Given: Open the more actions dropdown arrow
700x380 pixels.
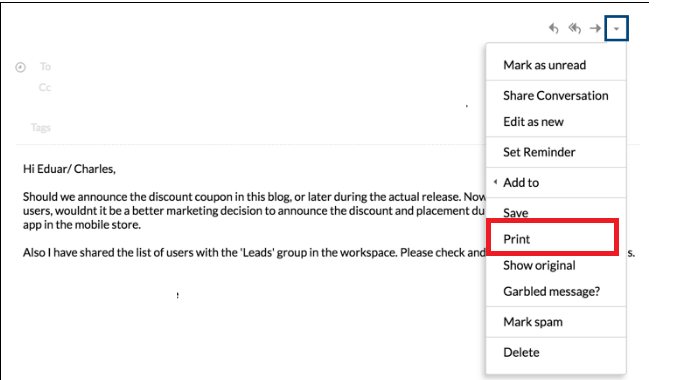Looking at the screenshot, I should [x=616, y=29].
